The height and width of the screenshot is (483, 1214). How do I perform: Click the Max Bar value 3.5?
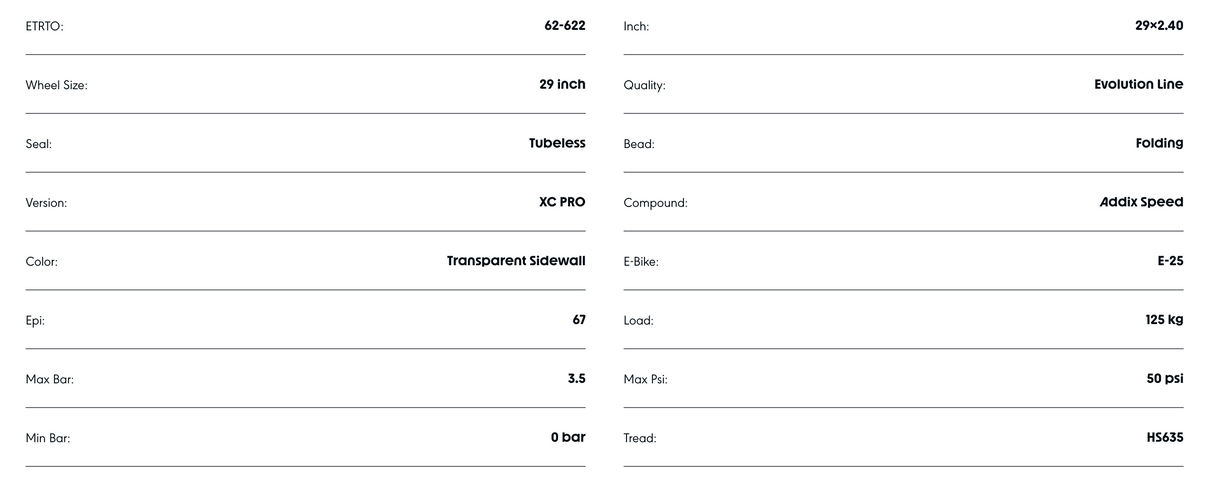[x=576, y=379]
